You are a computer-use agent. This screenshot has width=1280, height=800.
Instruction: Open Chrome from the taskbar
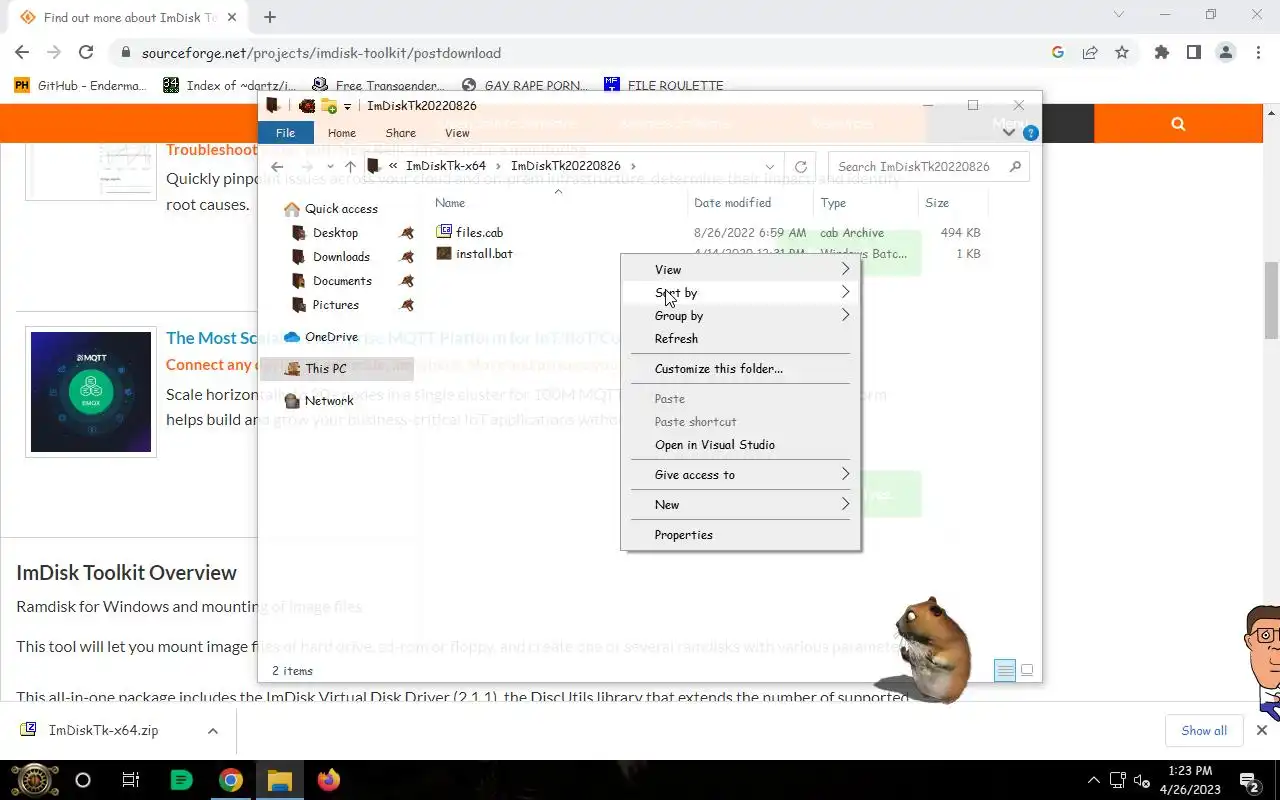click(231, 780)
